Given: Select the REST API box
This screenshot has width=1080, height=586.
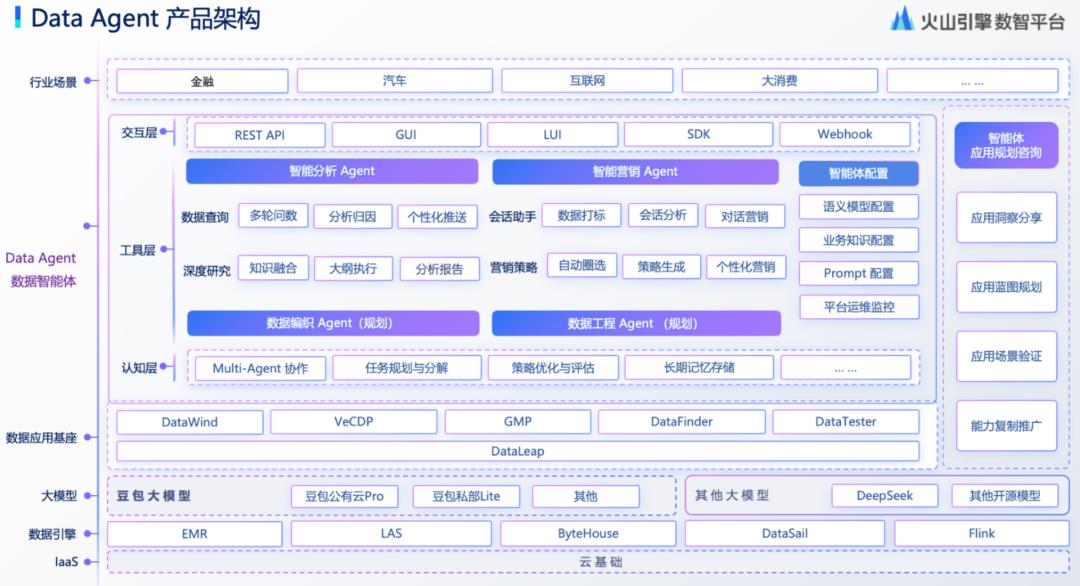Looking at the screenshot, I should tap(260, 135).
